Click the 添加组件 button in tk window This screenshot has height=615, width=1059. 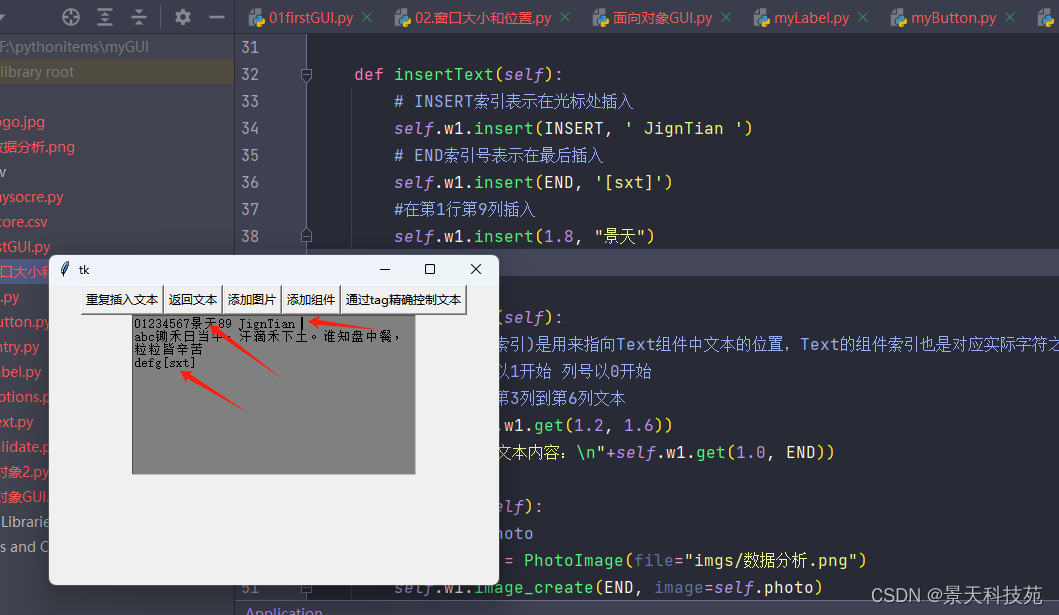(x=311, y=300)
